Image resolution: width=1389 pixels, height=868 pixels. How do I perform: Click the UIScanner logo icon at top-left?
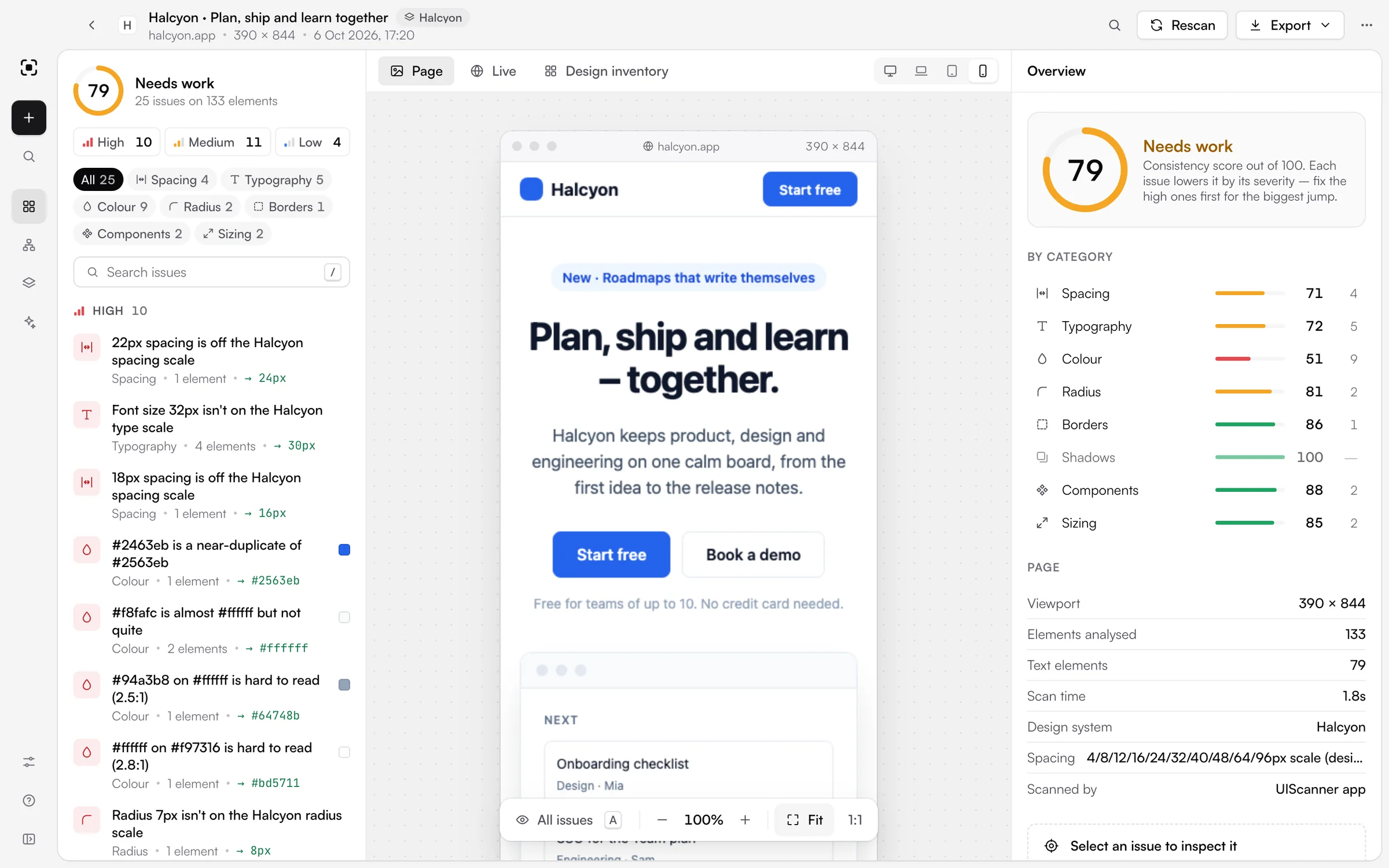[29, 68]
